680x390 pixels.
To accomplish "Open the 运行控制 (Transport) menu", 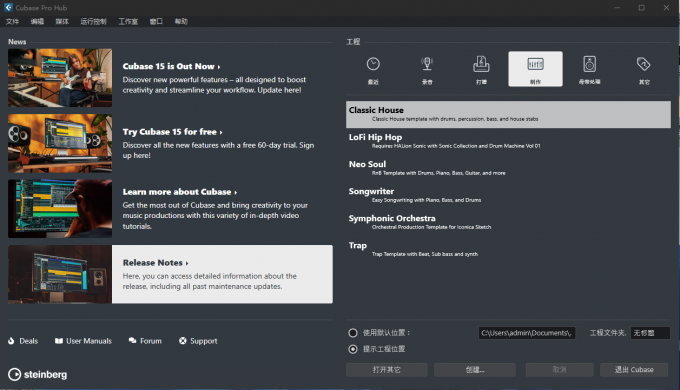I will [93, 21].
